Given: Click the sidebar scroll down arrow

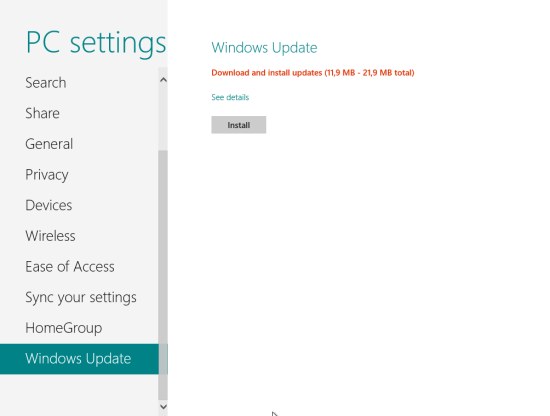Looking at the screenshot, I should (163, 407).
